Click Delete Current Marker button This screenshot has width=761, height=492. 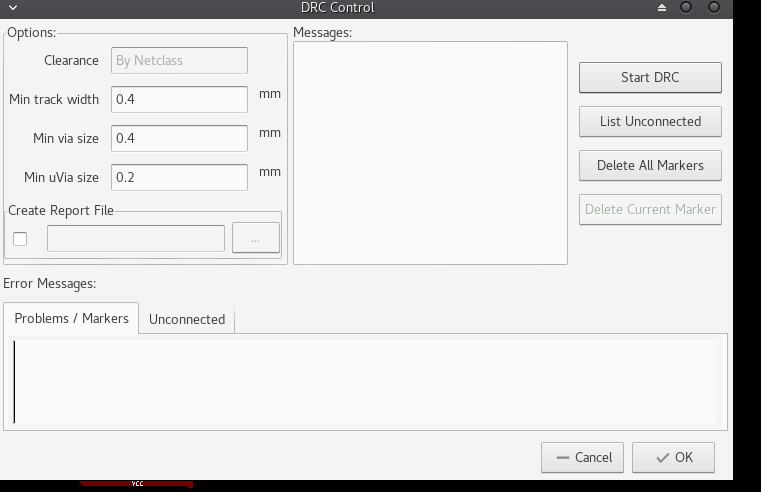click(x=650, y=210)
